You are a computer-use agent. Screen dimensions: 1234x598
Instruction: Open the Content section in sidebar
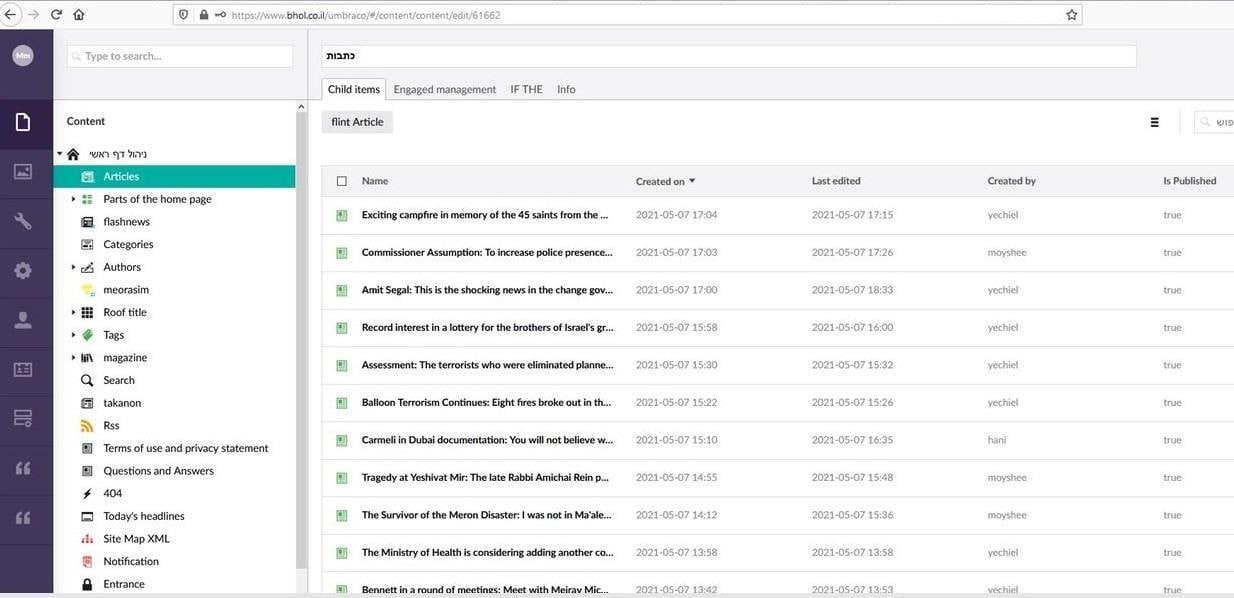coord(23,123)
